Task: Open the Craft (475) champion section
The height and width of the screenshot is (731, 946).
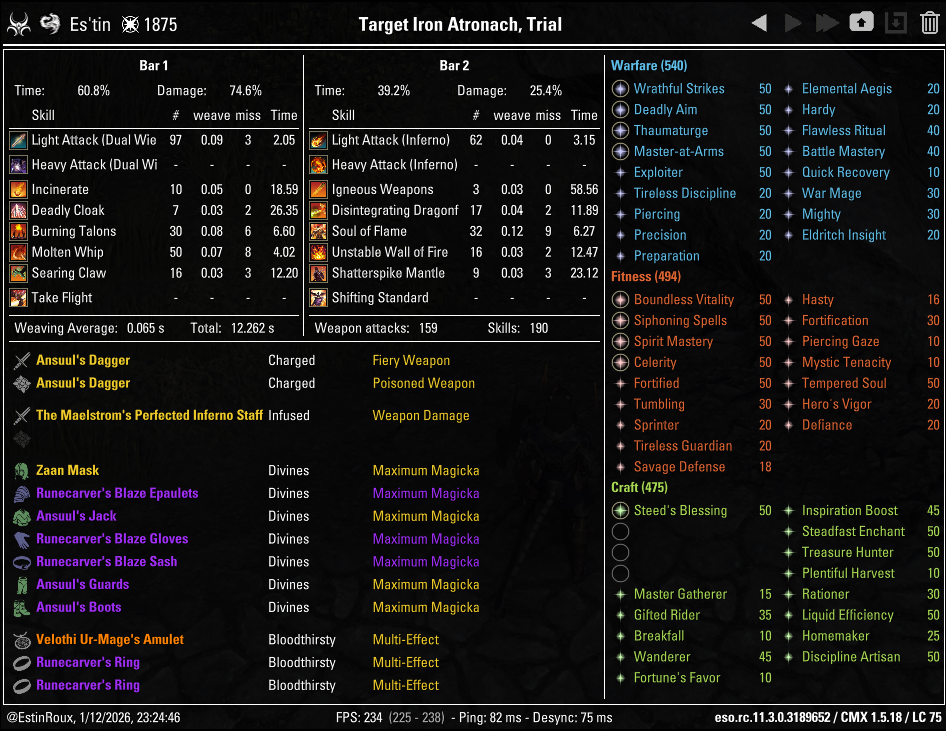Action: 639,487
